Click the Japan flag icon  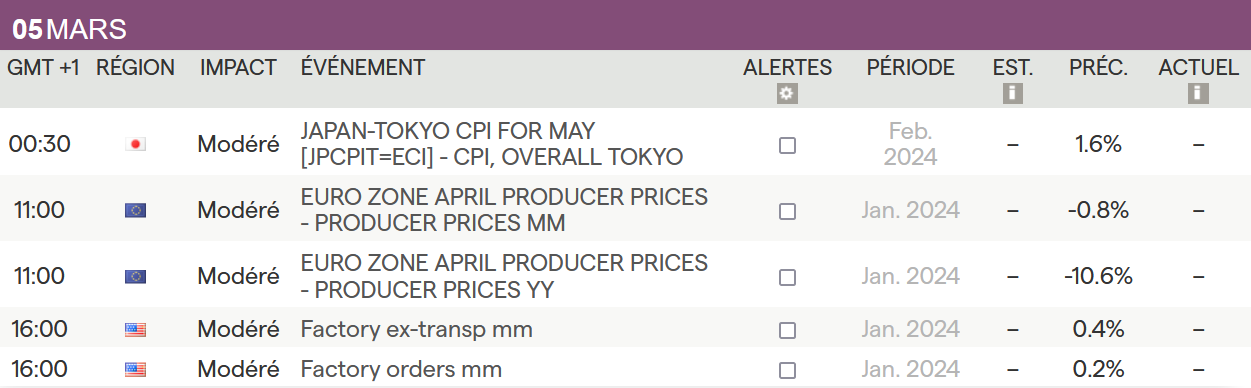tap(135, 144)
